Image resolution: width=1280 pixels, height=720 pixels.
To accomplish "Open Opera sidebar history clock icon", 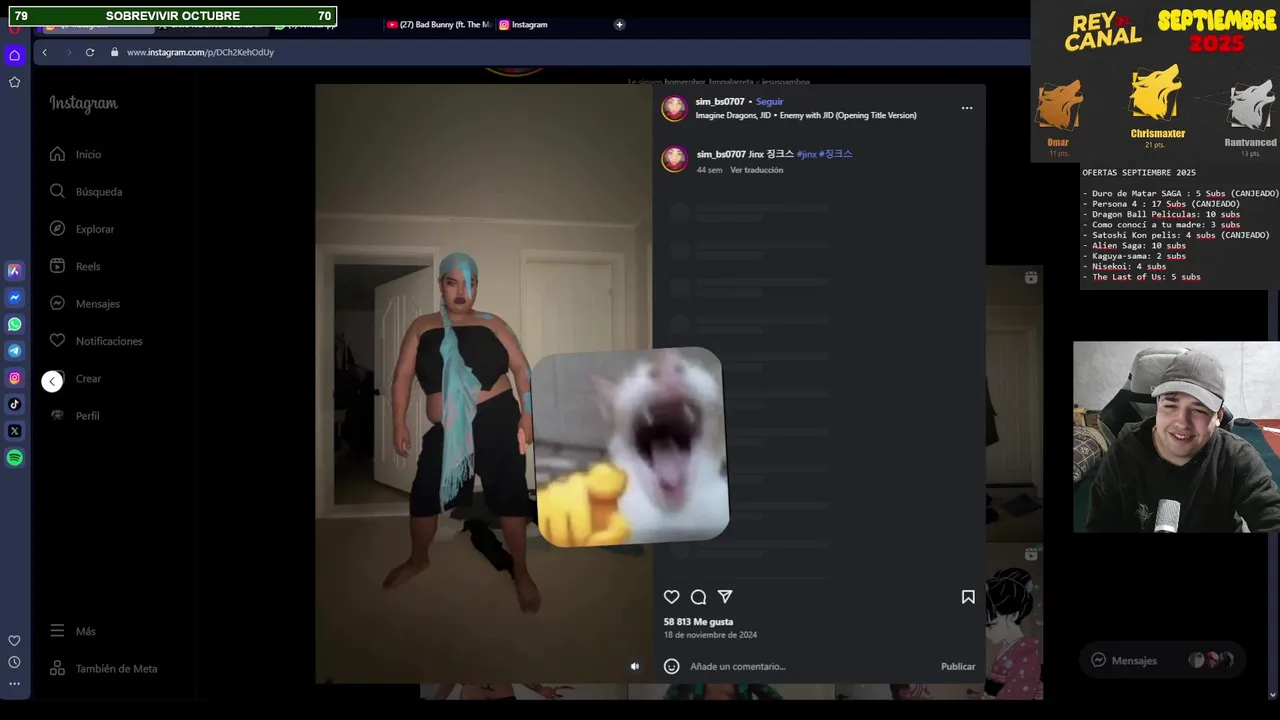I will tap(14, 662).
